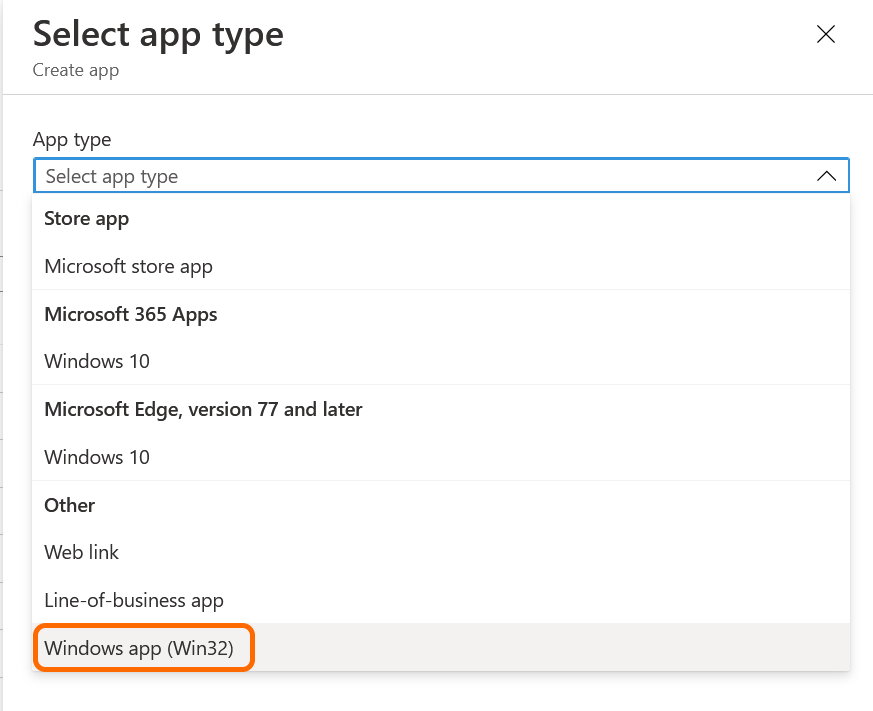
Task: Choose Microsoft store app option
Action: coord(128,266)
